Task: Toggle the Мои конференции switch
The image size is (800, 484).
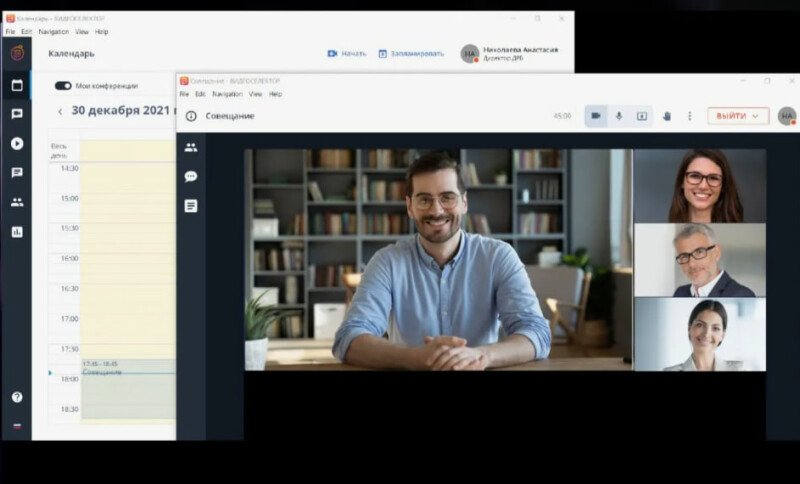Action: pyautogui.click(x=63, y=86)
